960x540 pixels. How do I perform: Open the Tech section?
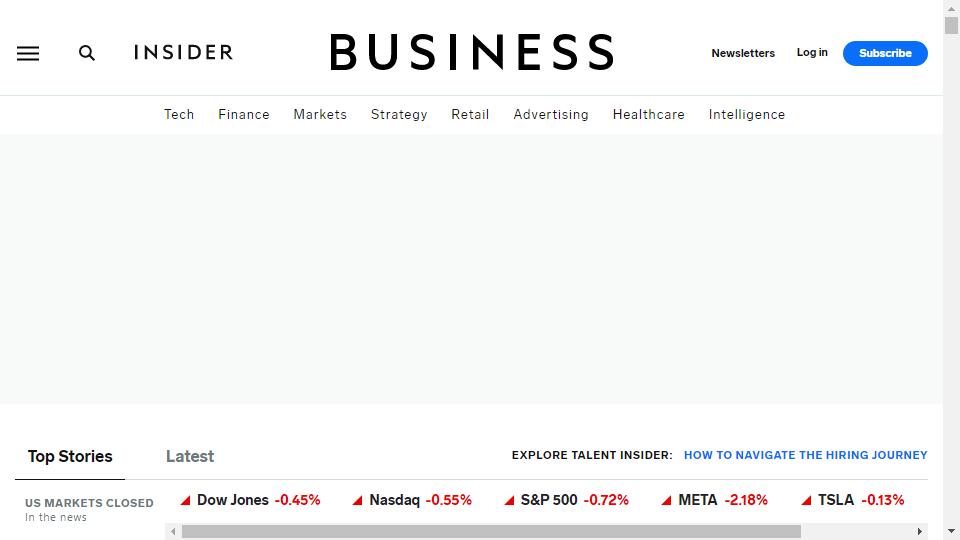coord(179,114)
